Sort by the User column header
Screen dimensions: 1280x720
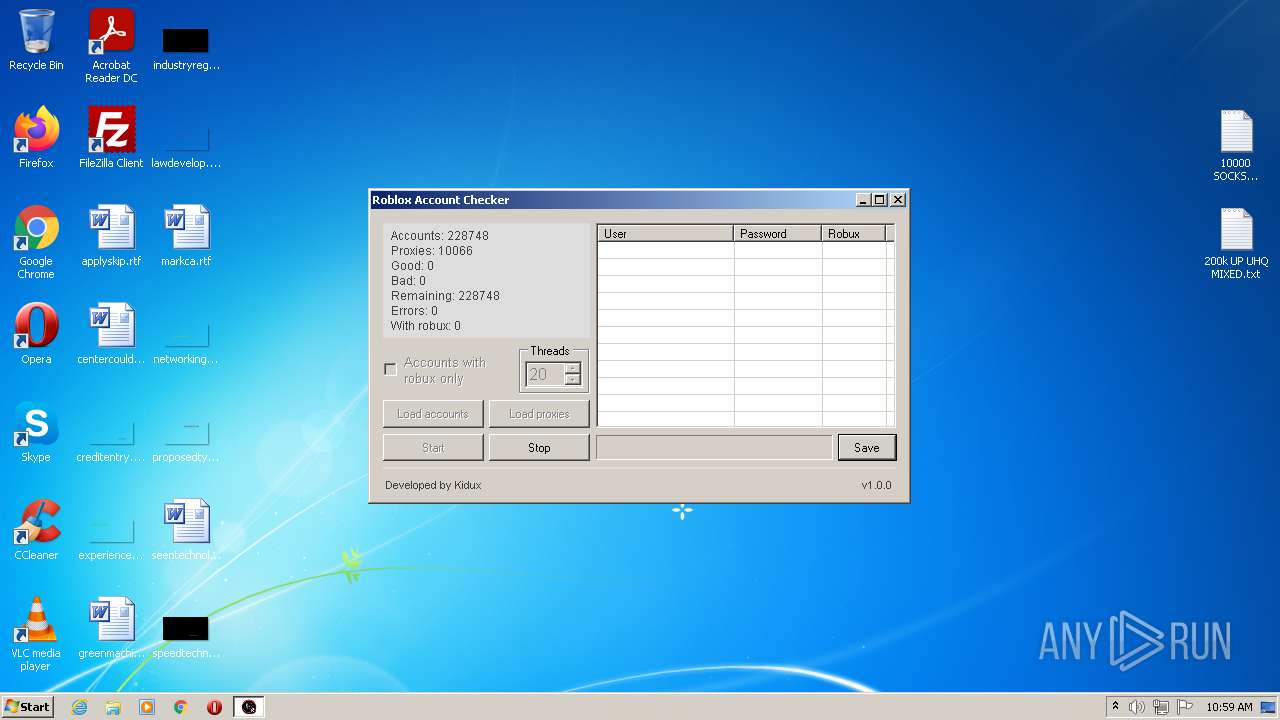[x=666, y=234]
